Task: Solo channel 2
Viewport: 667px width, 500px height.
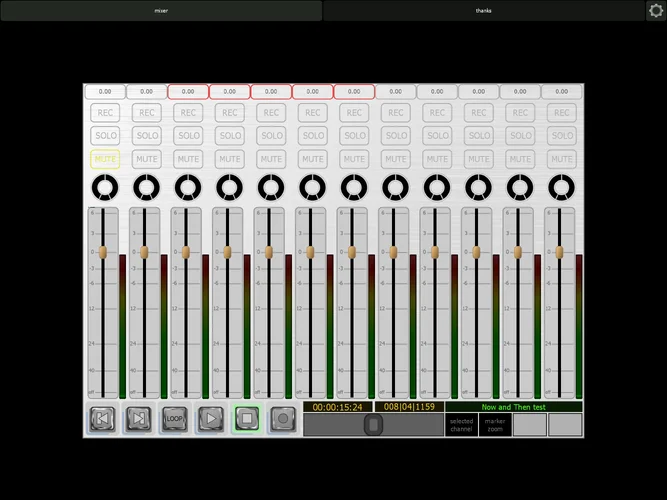Action: pyautogui.click(x=147, y=135)
